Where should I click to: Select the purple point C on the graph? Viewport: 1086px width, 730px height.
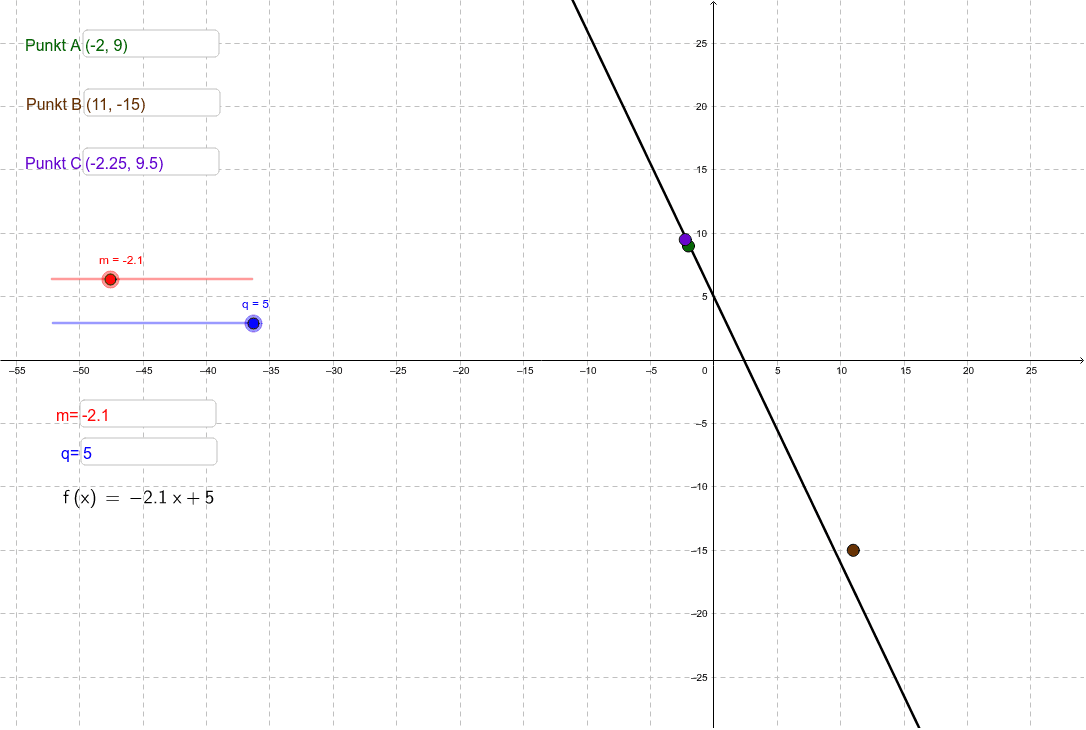[x=685, y=240]
